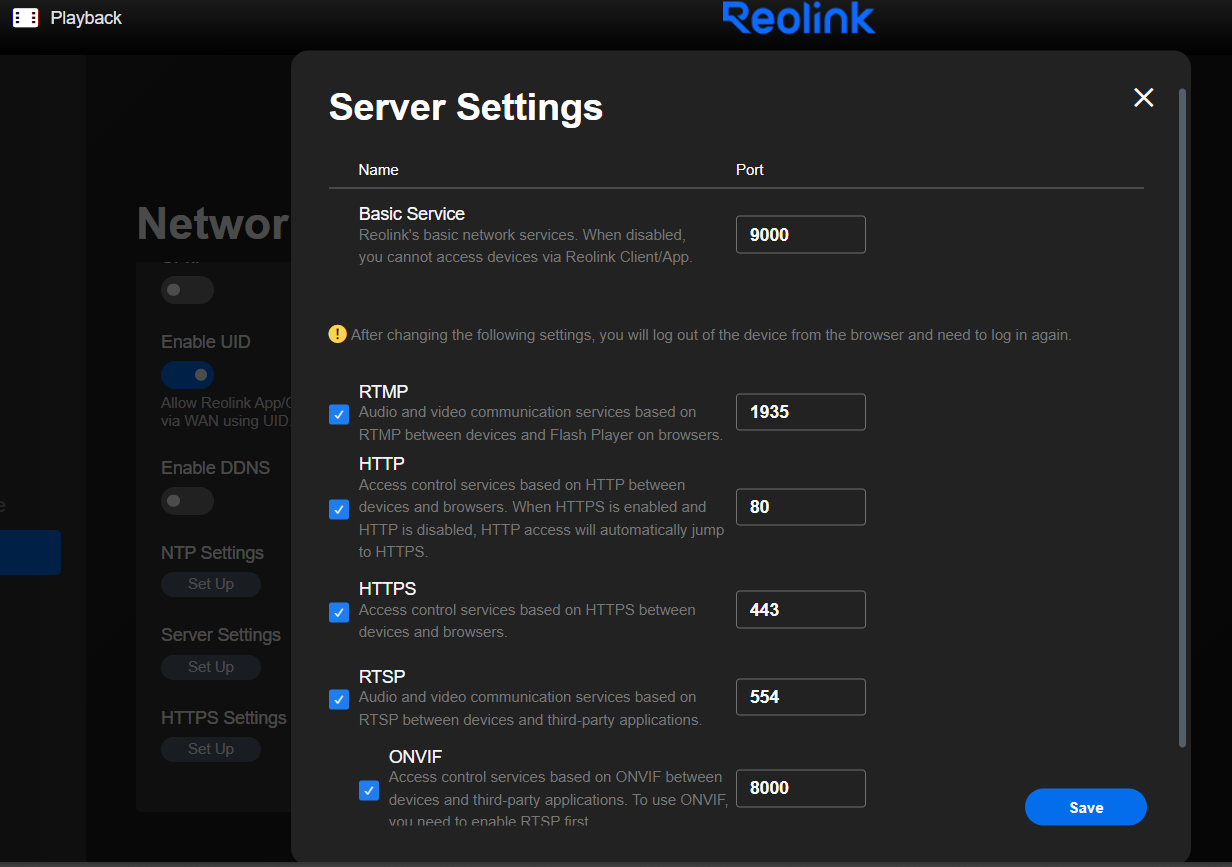The image size is (1232, 867).
Task: Toggle the switch above Enable UID
Action: pos(187,289)
